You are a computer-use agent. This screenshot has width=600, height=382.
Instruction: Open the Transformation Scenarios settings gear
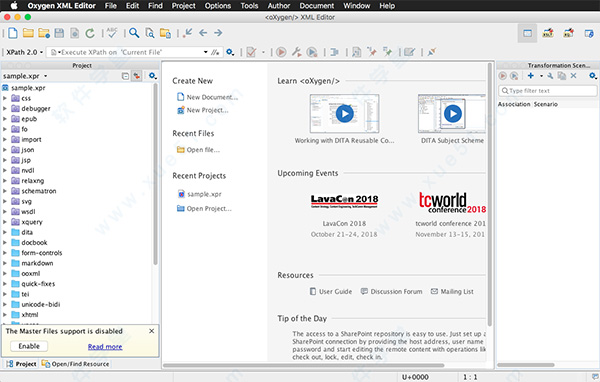point(593,76)
